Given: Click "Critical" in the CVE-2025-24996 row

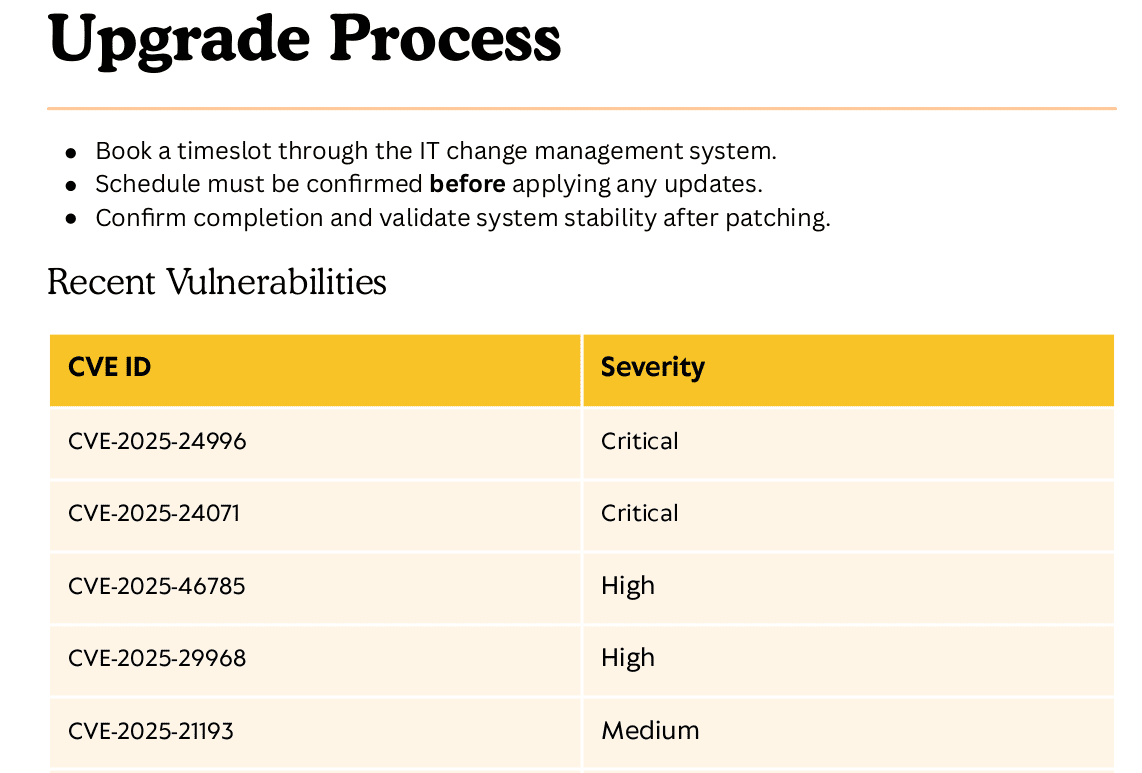Looking at the screenshot, I should click(639, 442).
